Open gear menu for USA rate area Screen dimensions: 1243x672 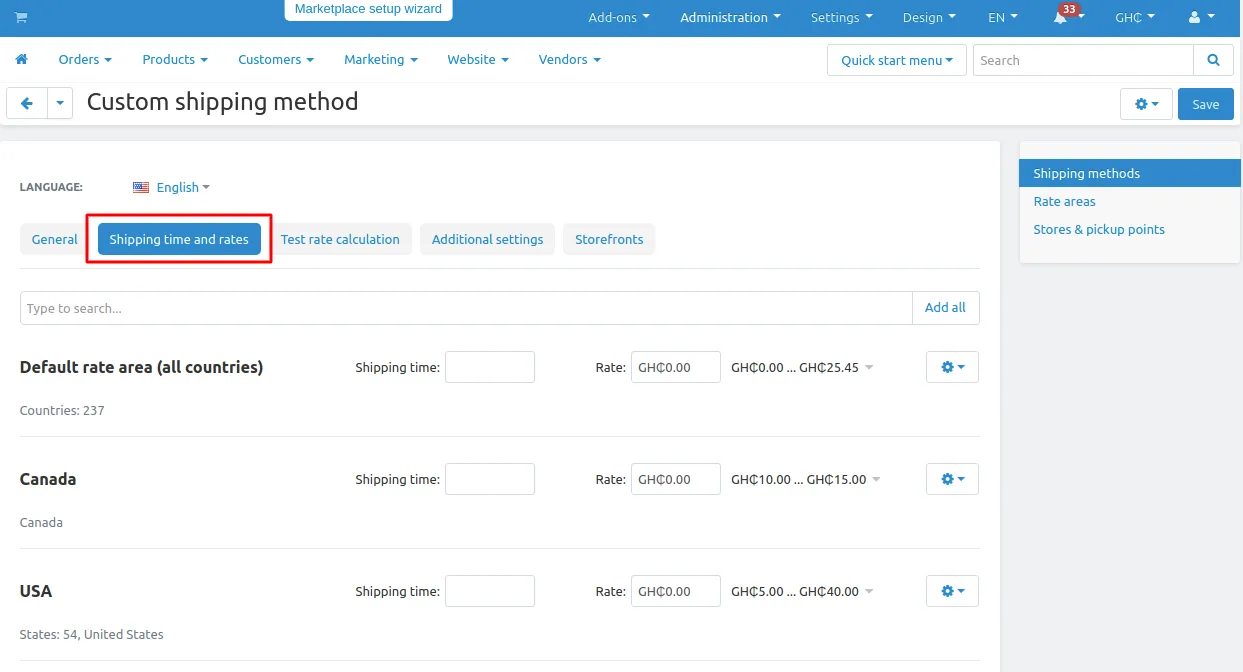pyautogui.click(x=952, y=591)
